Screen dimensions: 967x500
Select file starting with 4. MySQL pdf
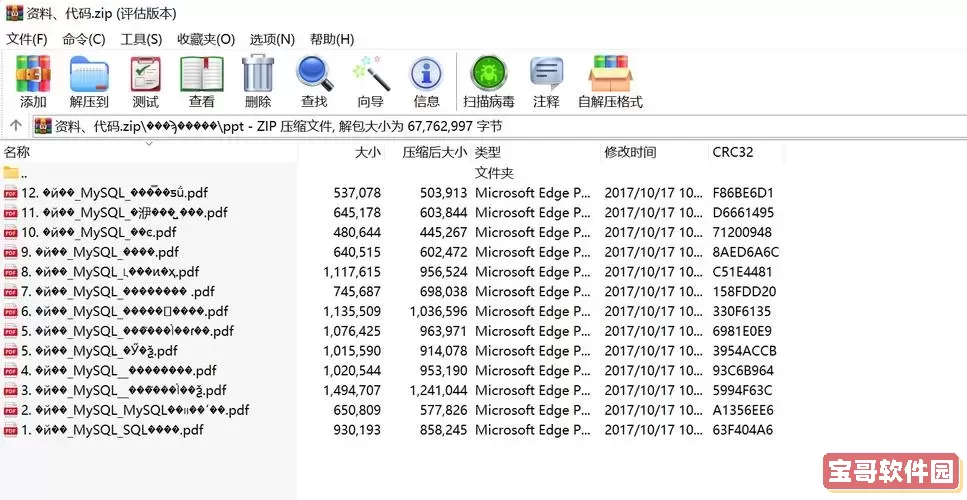tap(392, 371)
